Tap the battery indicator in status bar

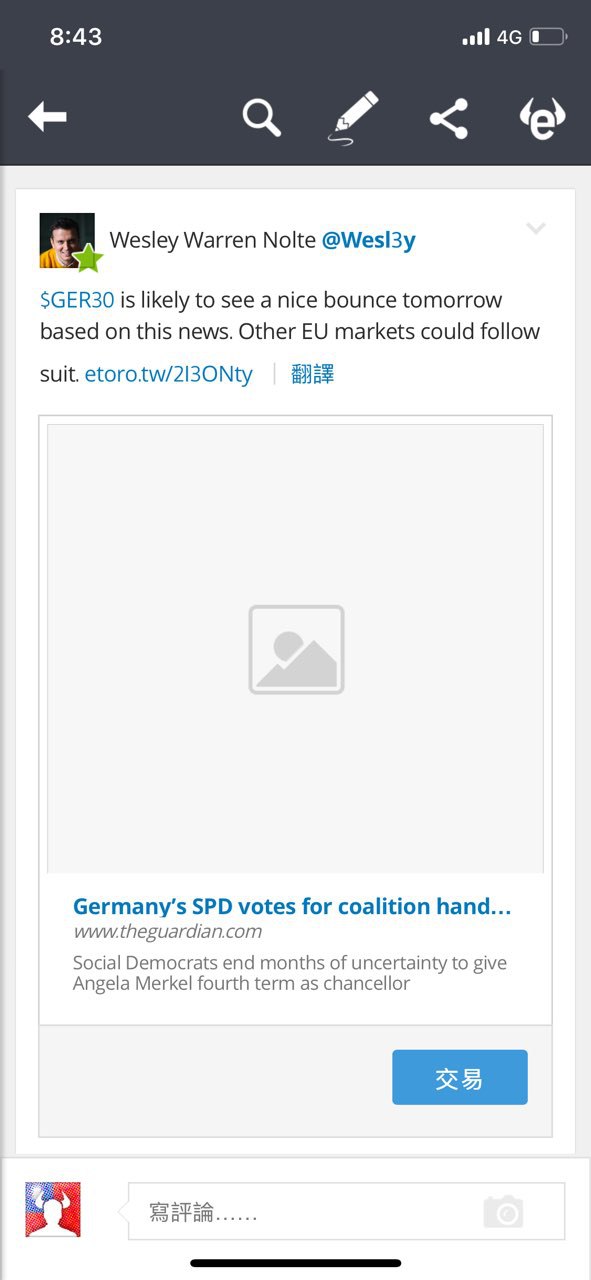point(548,37)
